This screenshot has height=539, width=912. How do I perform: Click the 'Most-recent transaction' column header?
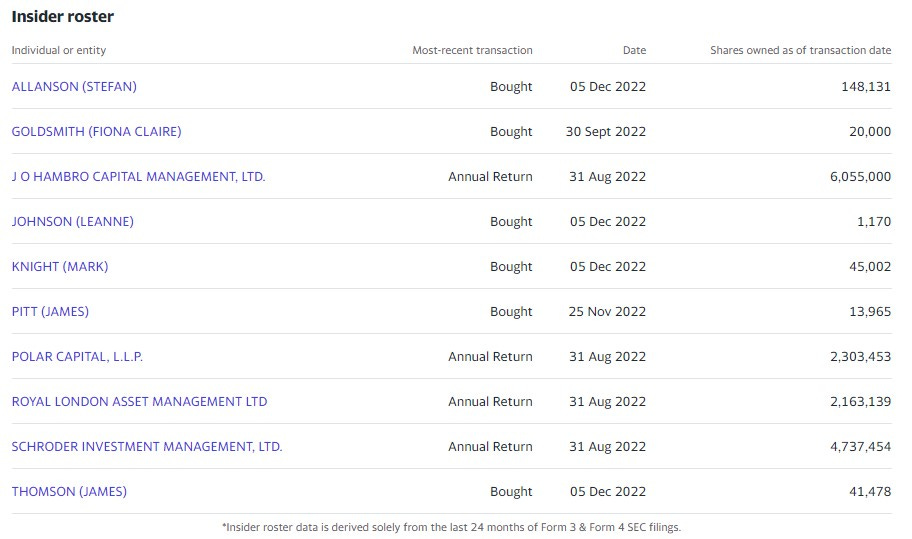472,50
